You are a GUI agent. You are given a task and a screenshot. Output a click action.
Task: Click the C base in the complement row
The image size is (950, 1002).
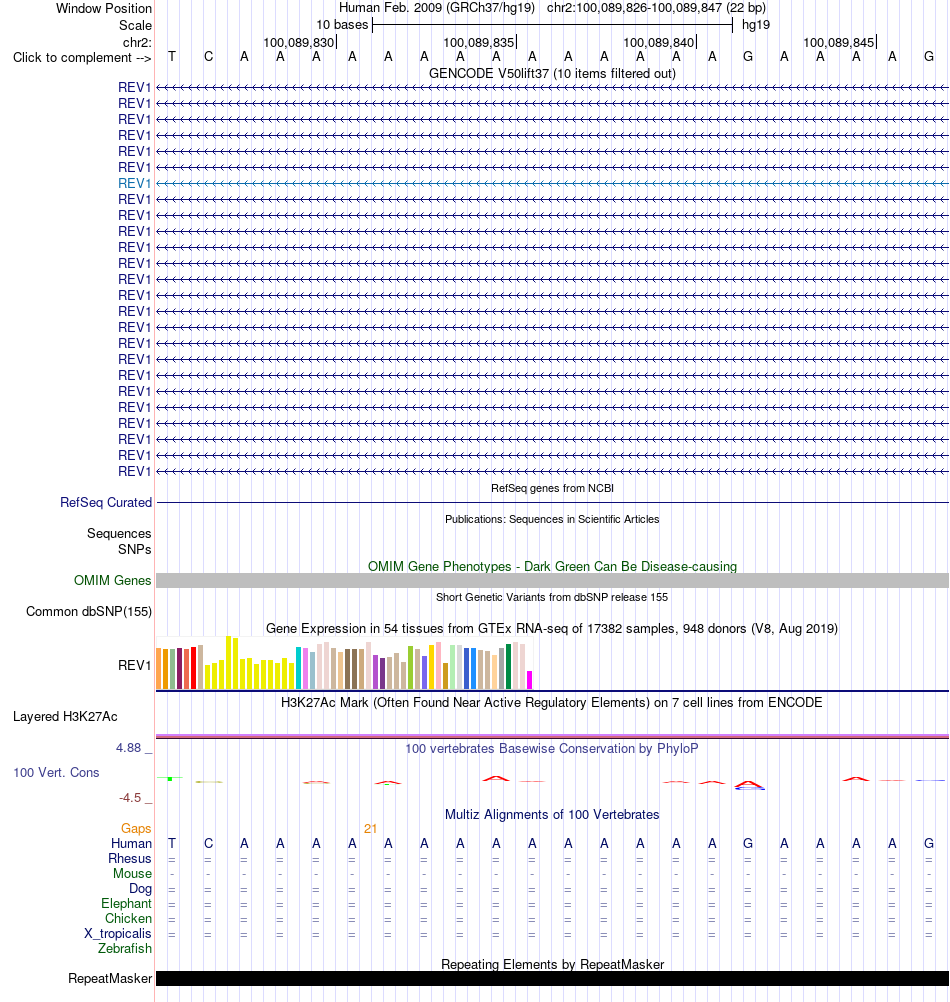point(208,56)
